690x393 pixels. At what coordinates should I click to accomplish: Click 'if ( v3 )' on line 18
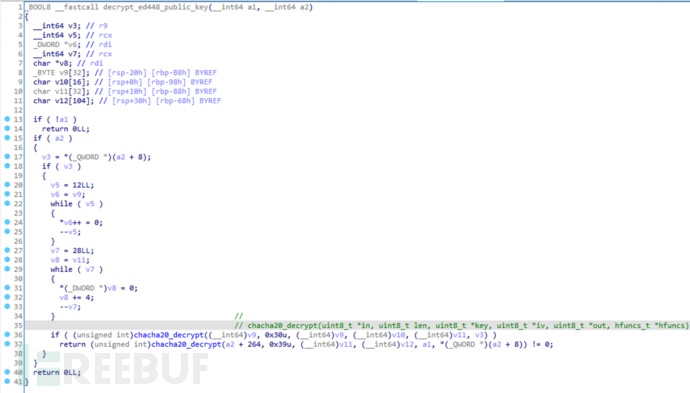[x=62, y=166]
